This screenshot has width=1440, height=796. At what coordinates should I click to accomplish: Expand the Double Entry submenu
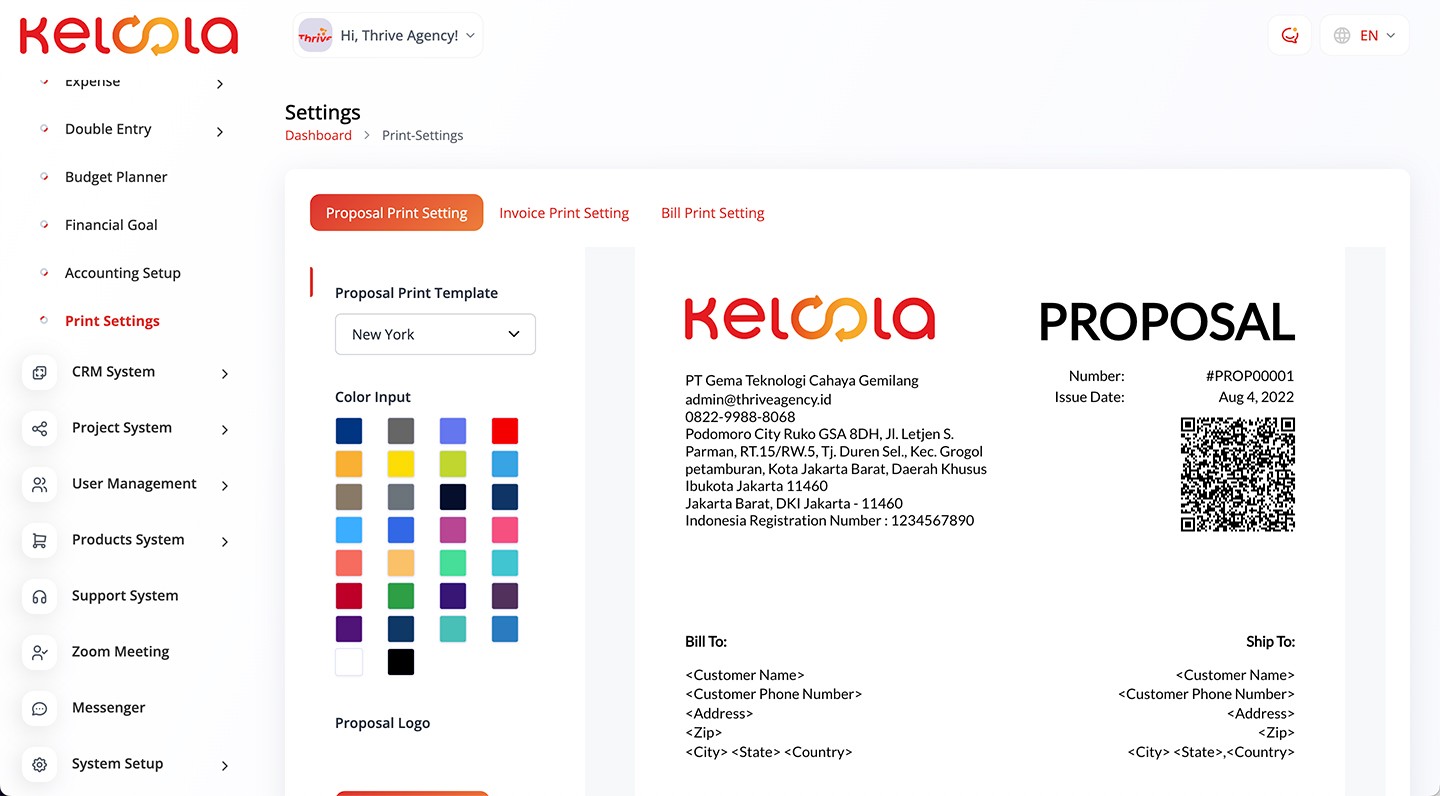pos(219,131)
